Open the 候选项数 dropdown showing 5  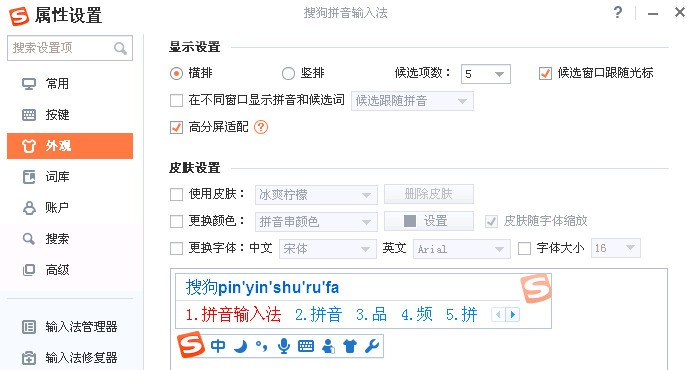486,74
